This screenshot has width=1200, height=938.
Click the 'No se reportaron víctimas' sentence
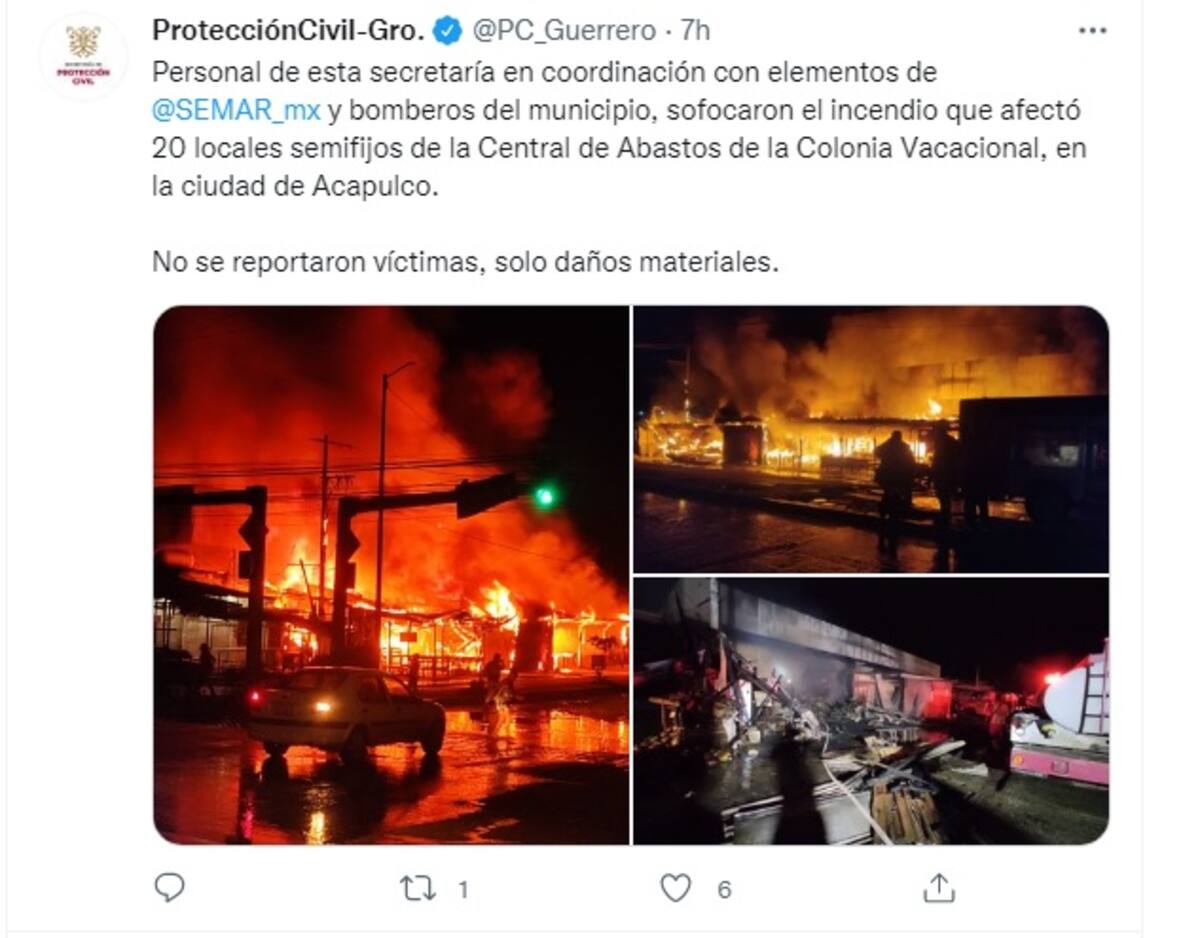click(x=464, y=262)
